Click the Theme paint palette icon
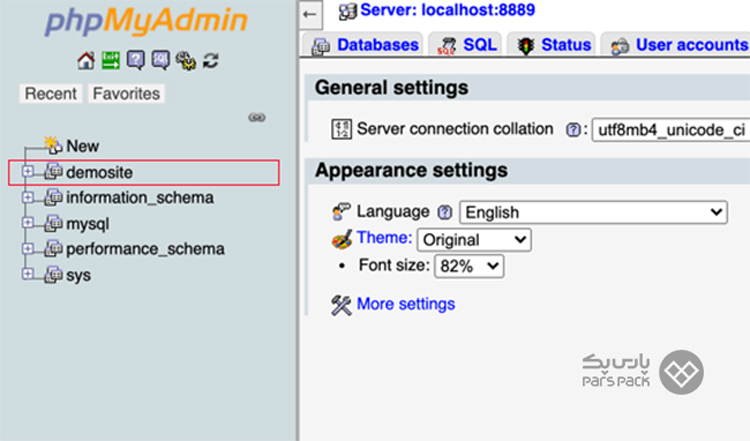Viewport: 750px width, 441px height. tap(342, 239)
